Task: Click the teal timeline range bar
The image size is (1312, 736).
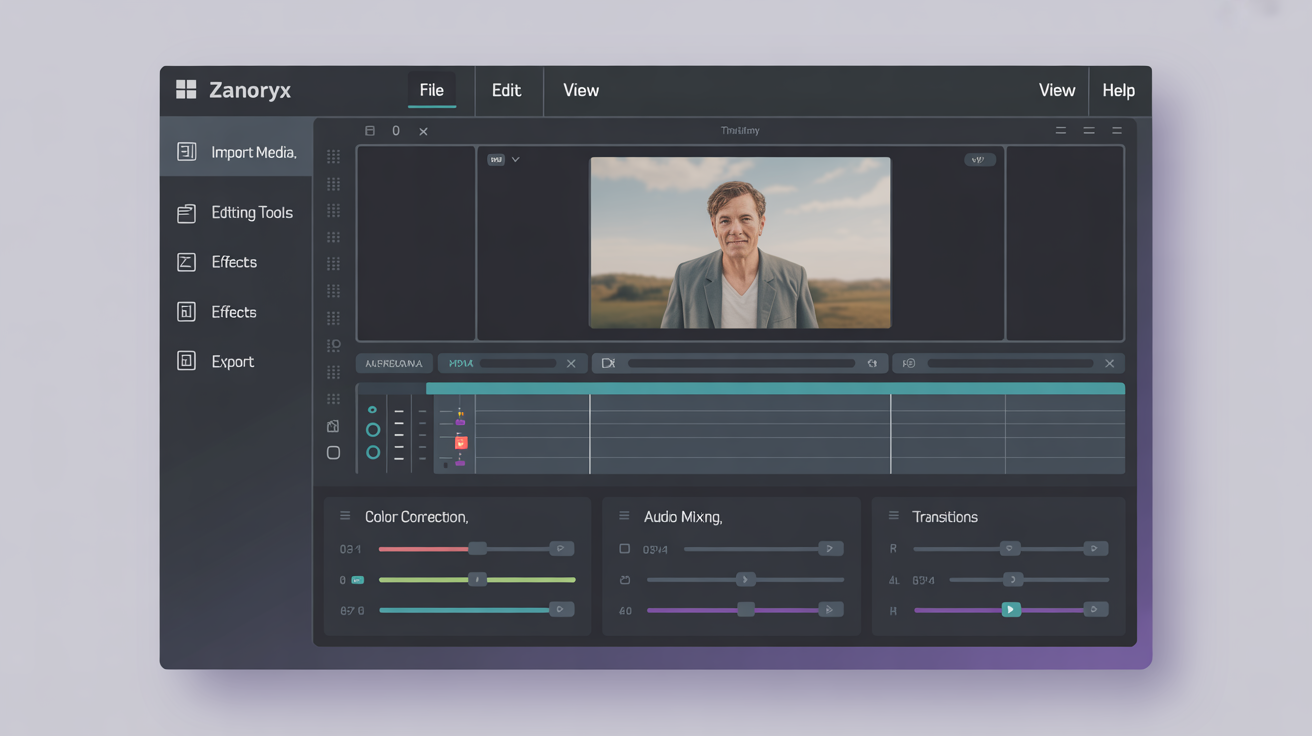Action: [775, 388]
